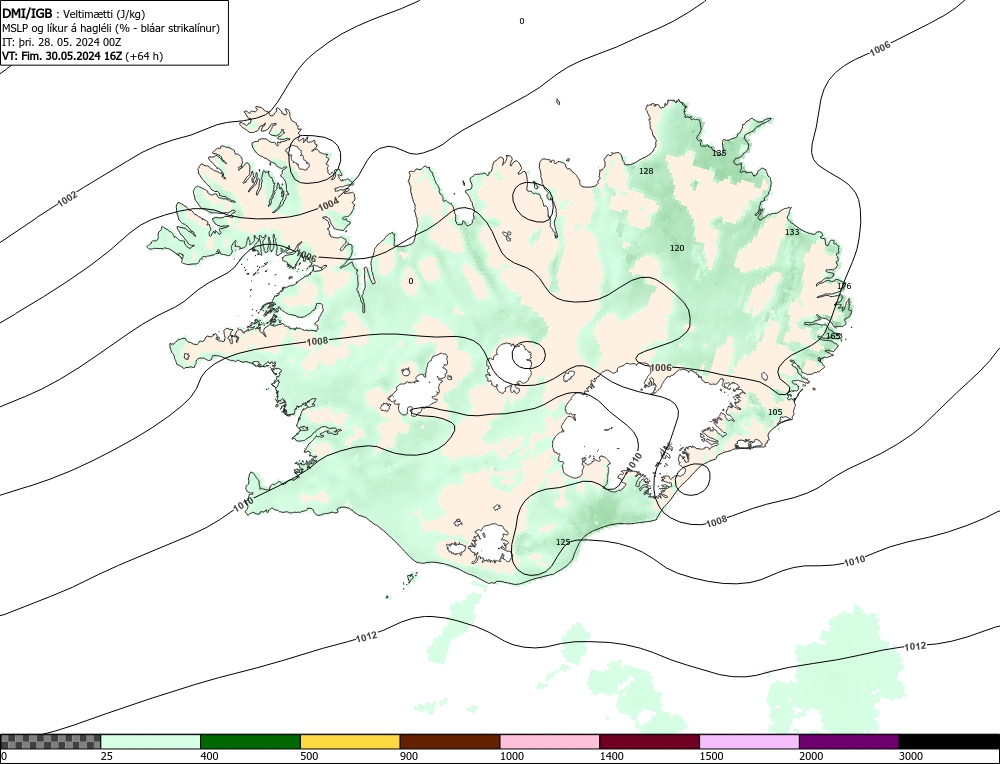The height and width of the screenshot is (764, 1000).
Task: Click the legend tick label '2000'
Action: pyautogui.click(x=811, y=756)
